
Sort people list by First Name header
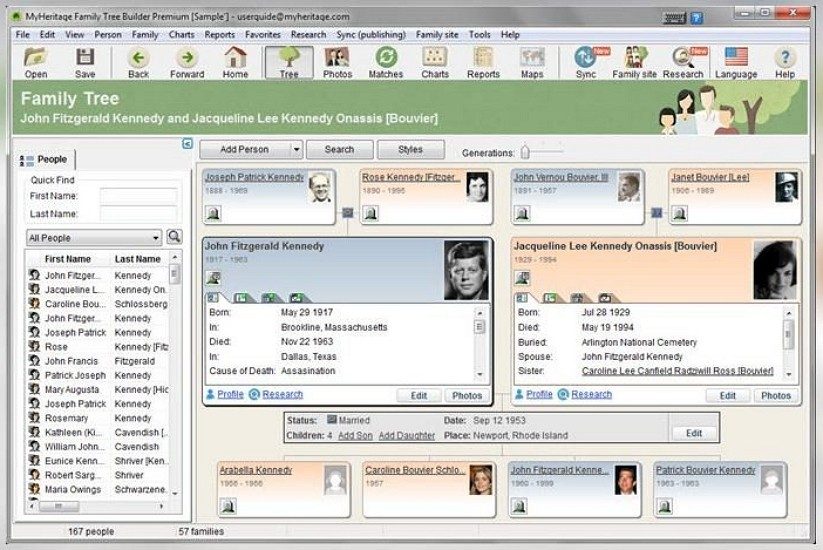pyautogui.click(x=68, y=259)
